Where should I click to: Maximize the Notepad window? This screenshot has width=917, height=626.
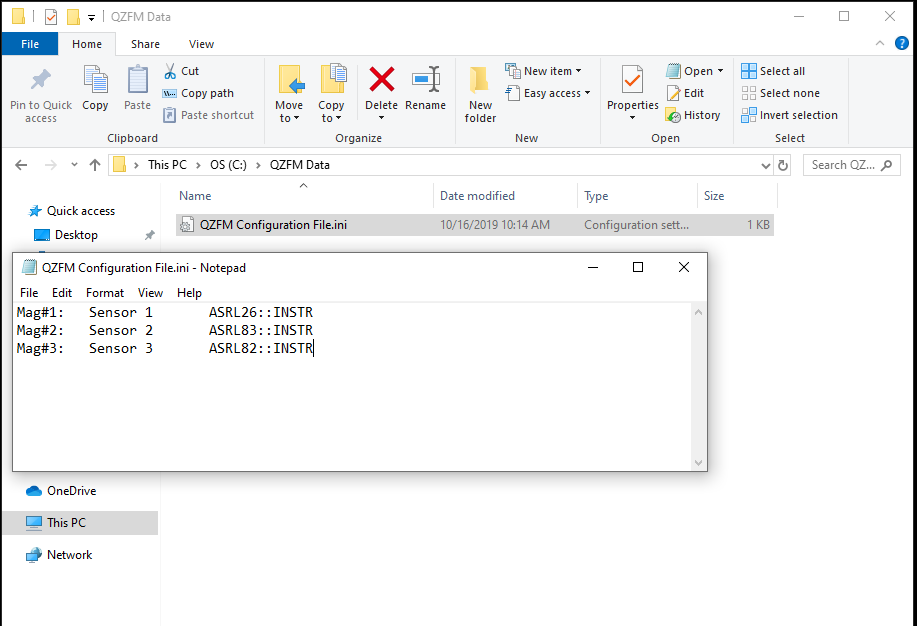pyautogui.click(x=638, y=267)
